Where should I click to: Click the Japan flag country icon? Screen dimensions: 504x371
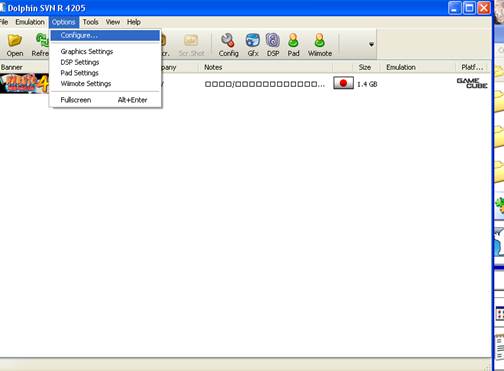tap(343, 83)
